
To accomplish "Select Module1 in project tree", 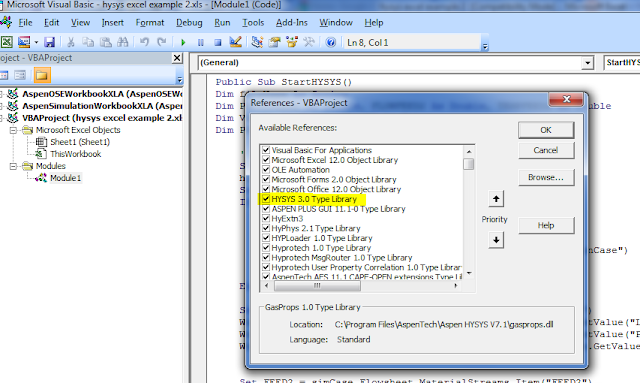I will [x=65, y=178].
